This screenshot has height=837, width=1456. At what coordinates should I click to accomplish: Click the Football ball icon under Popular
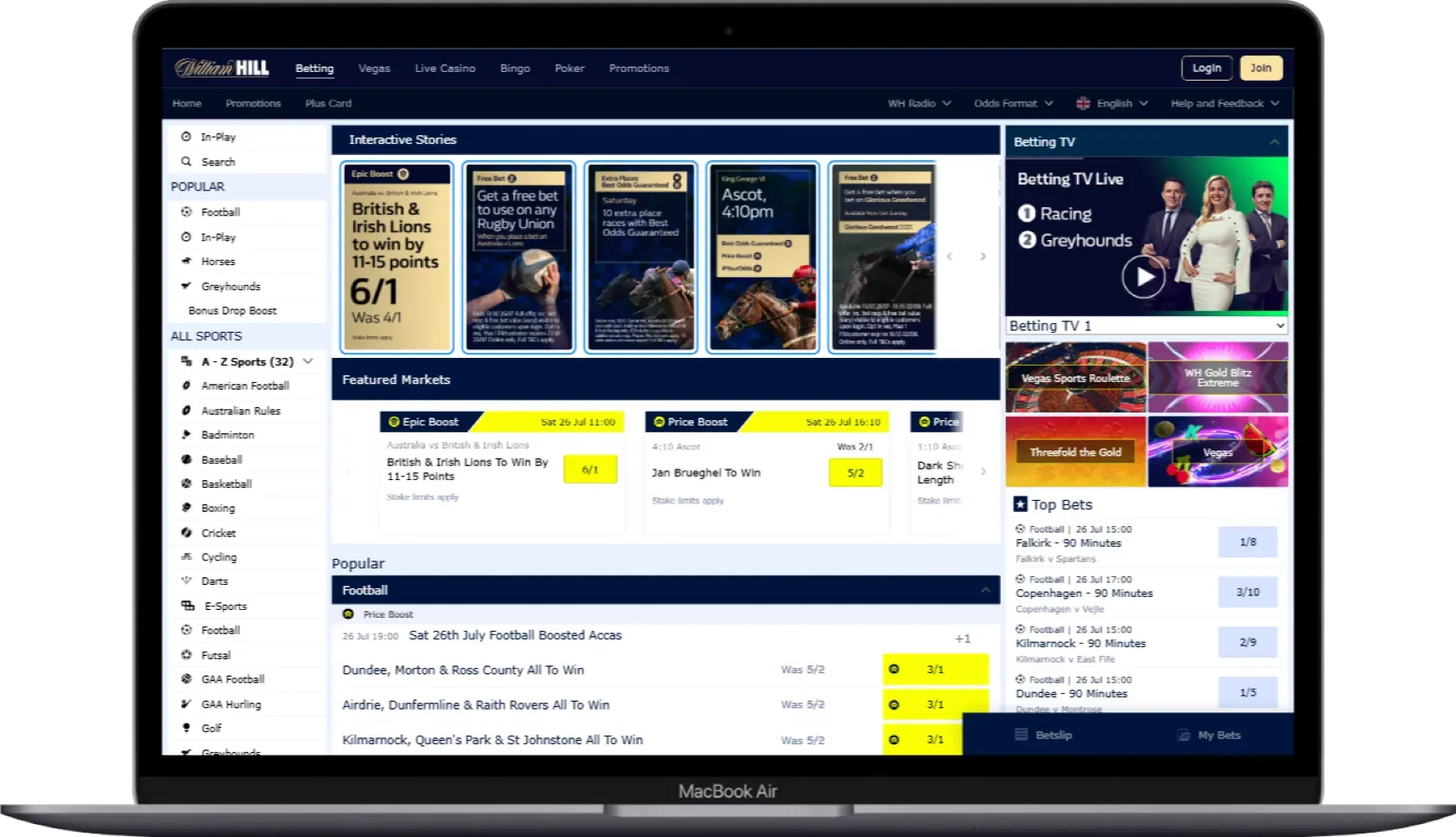pos(185,211)
